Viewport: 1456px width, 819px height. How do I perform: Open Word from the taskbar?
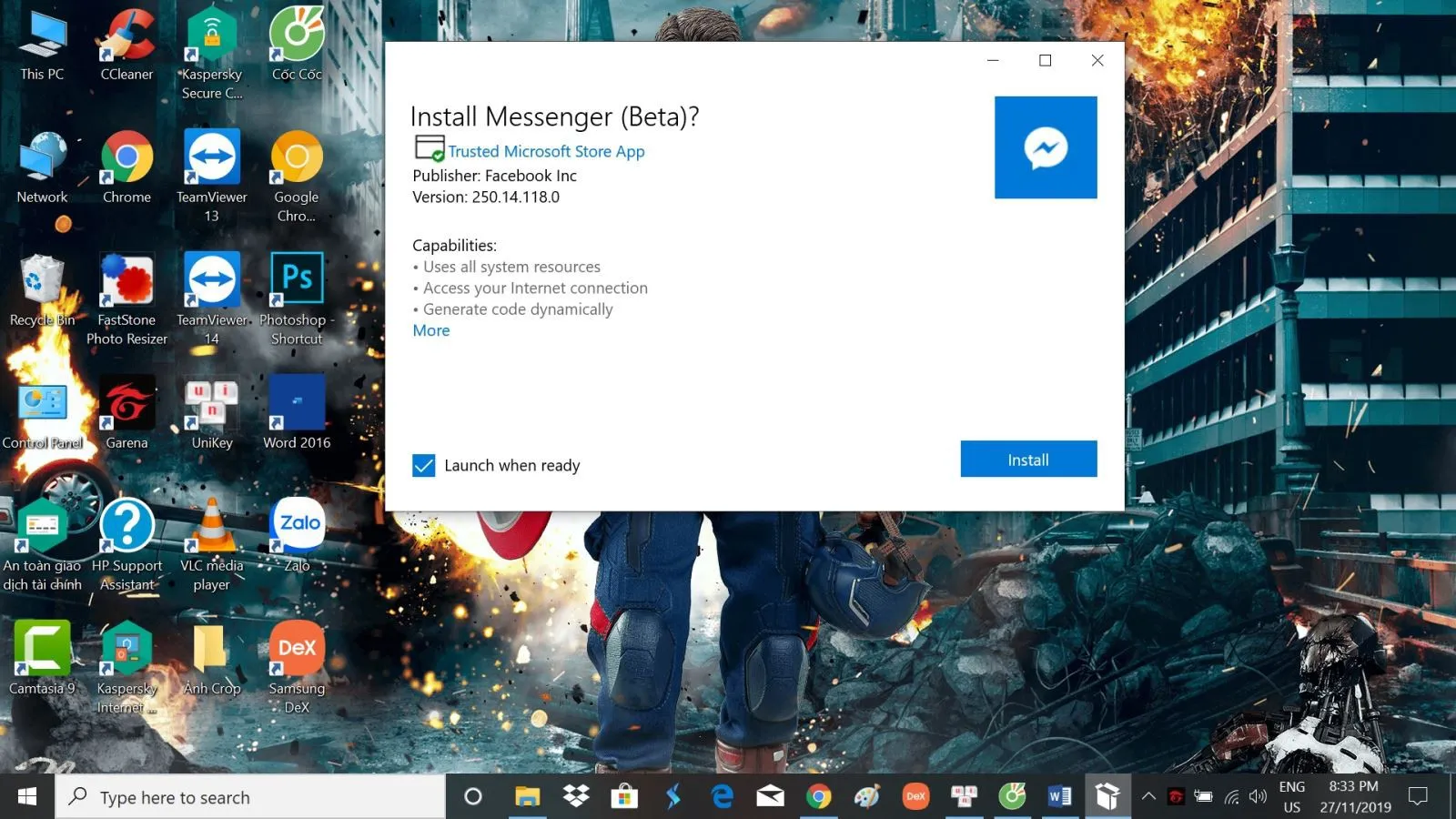pyautogui.click(x=1060, y=797)
